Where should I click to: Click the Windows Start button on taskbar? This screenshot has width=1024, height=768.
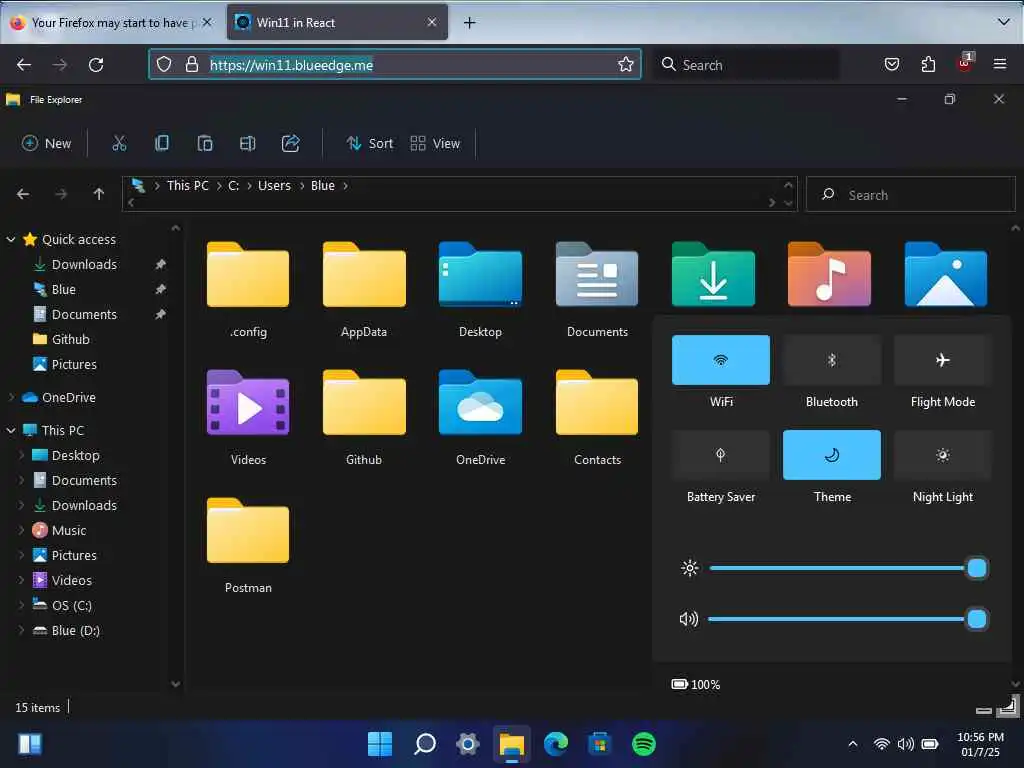380,744
